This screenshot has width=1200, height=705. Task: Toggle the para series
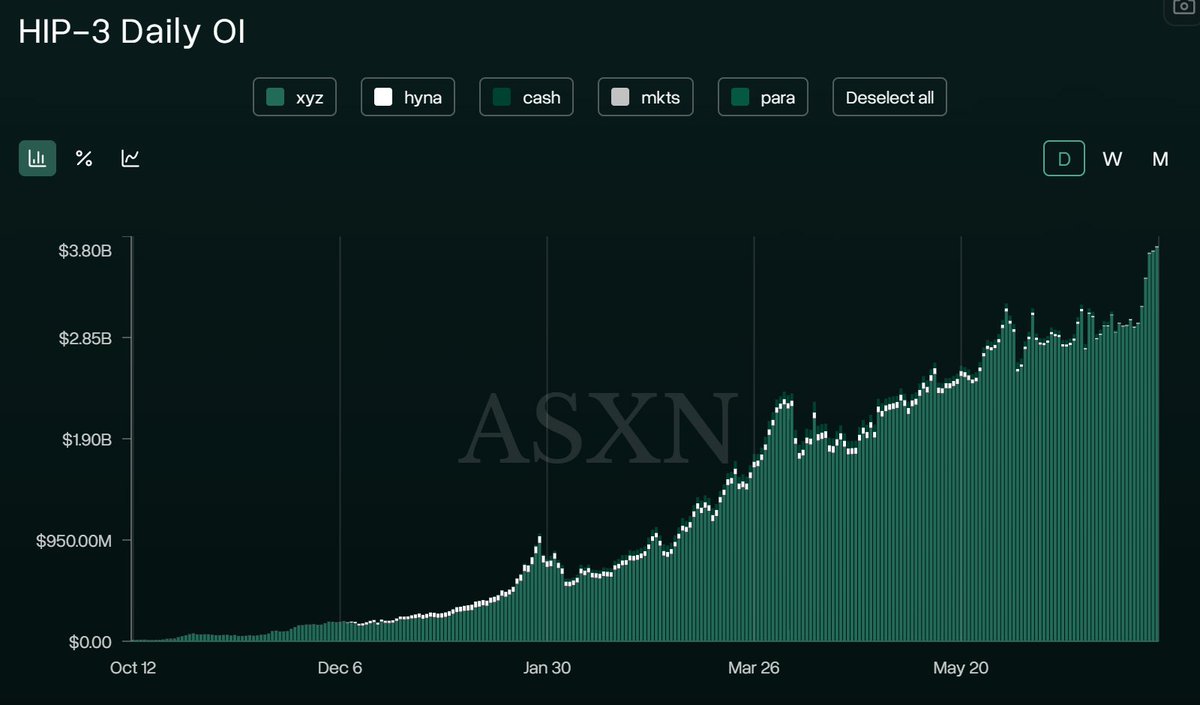(x=763, y=98)
